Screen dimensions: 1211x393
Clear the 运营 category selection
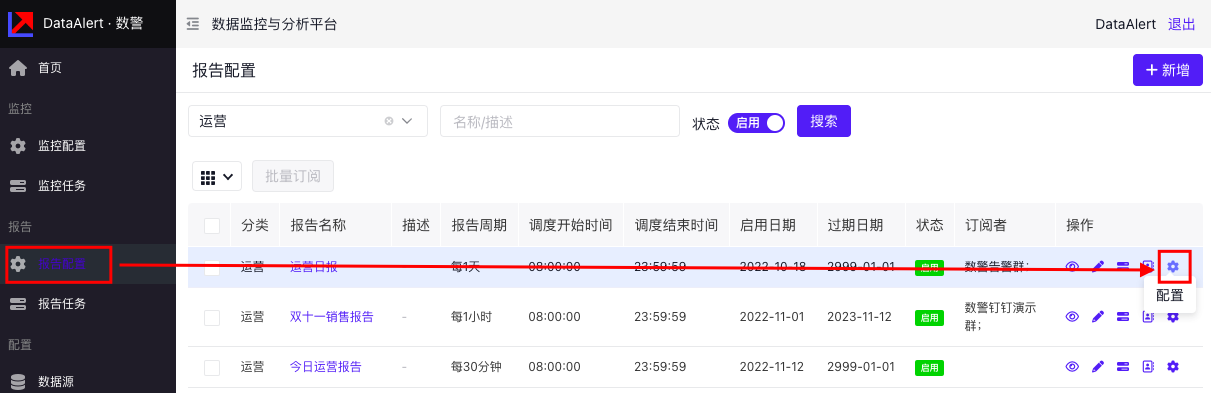pyautogui.click(x=389, y=121)
